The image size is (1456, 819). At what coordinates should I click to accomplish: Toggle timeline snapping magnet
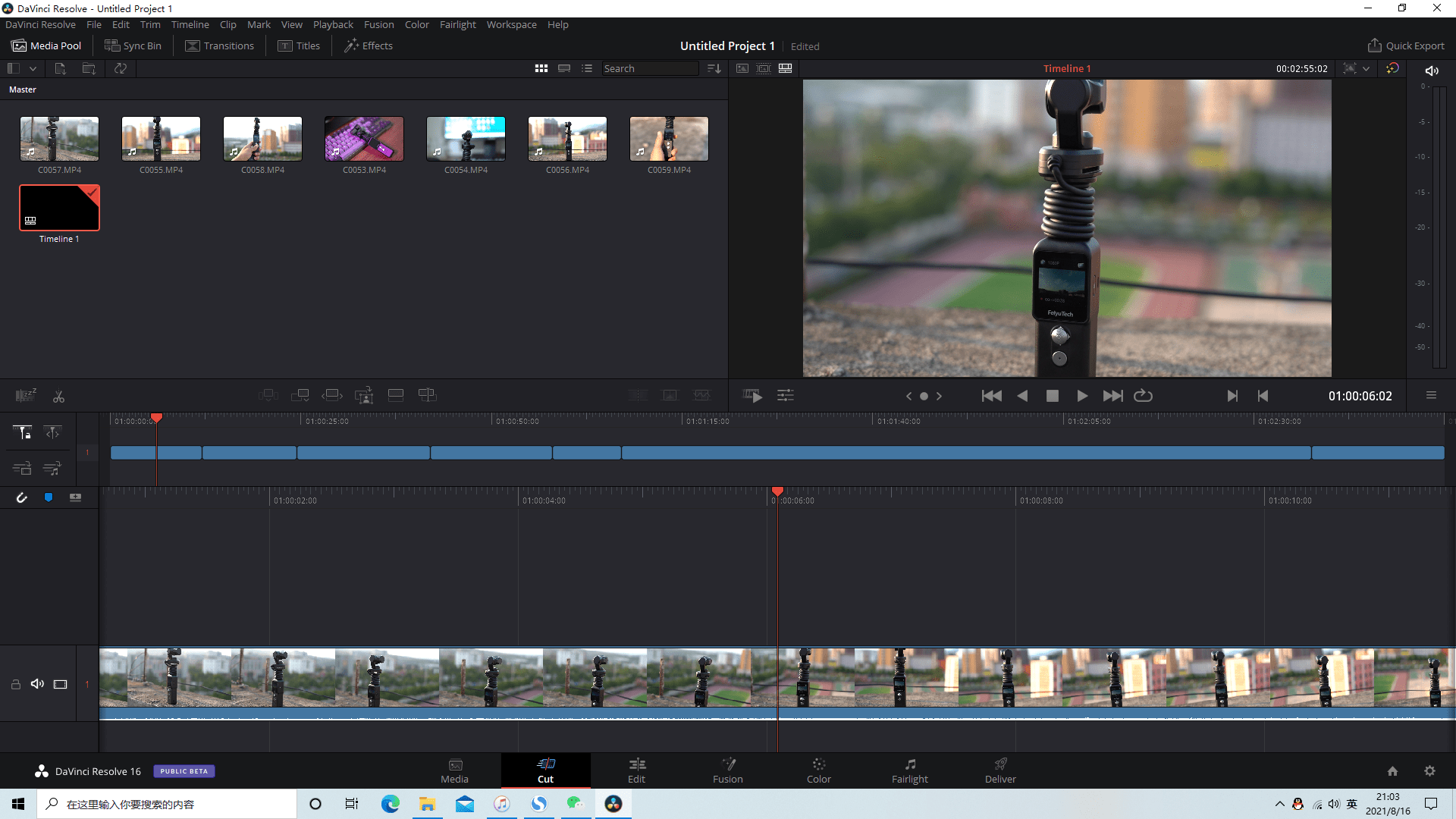click(x=21, y=497)
